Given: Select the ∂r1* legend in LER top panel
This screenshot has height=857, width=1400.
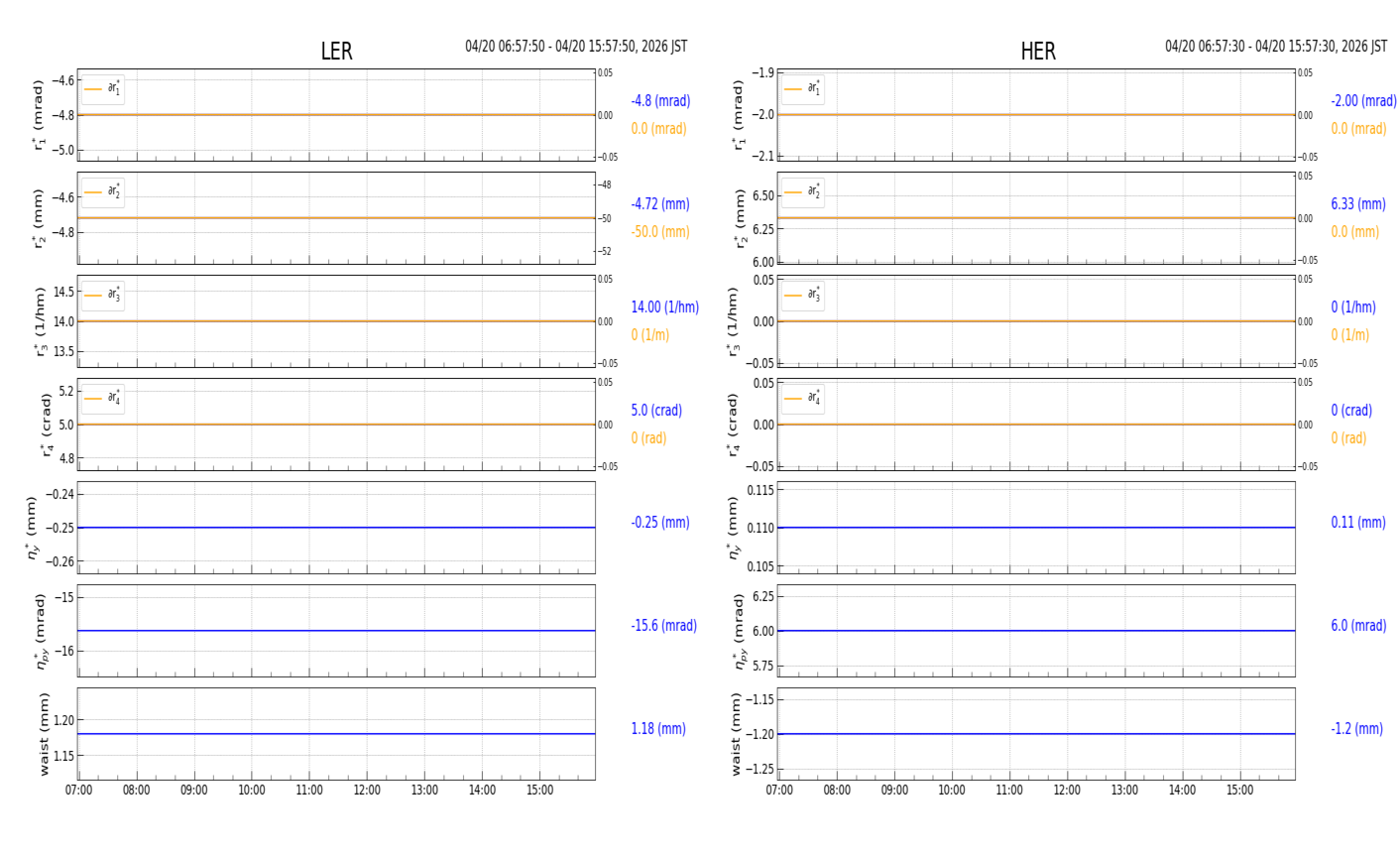Looking at the screenshot, I should click(x=103, y=89).
